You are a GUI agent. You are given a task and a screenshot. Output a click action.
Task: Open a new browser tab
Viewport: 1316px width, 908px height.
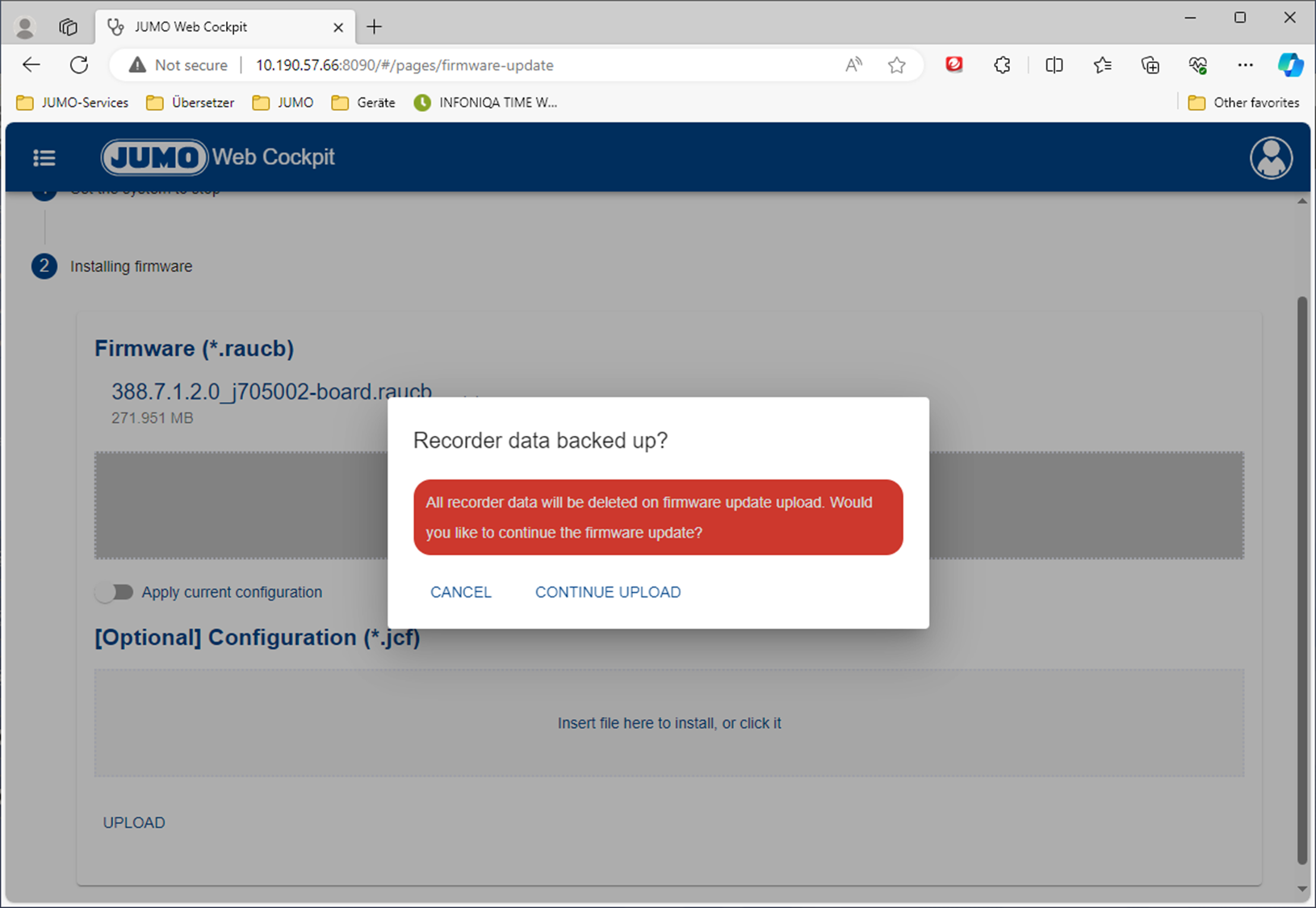point(374,27)
